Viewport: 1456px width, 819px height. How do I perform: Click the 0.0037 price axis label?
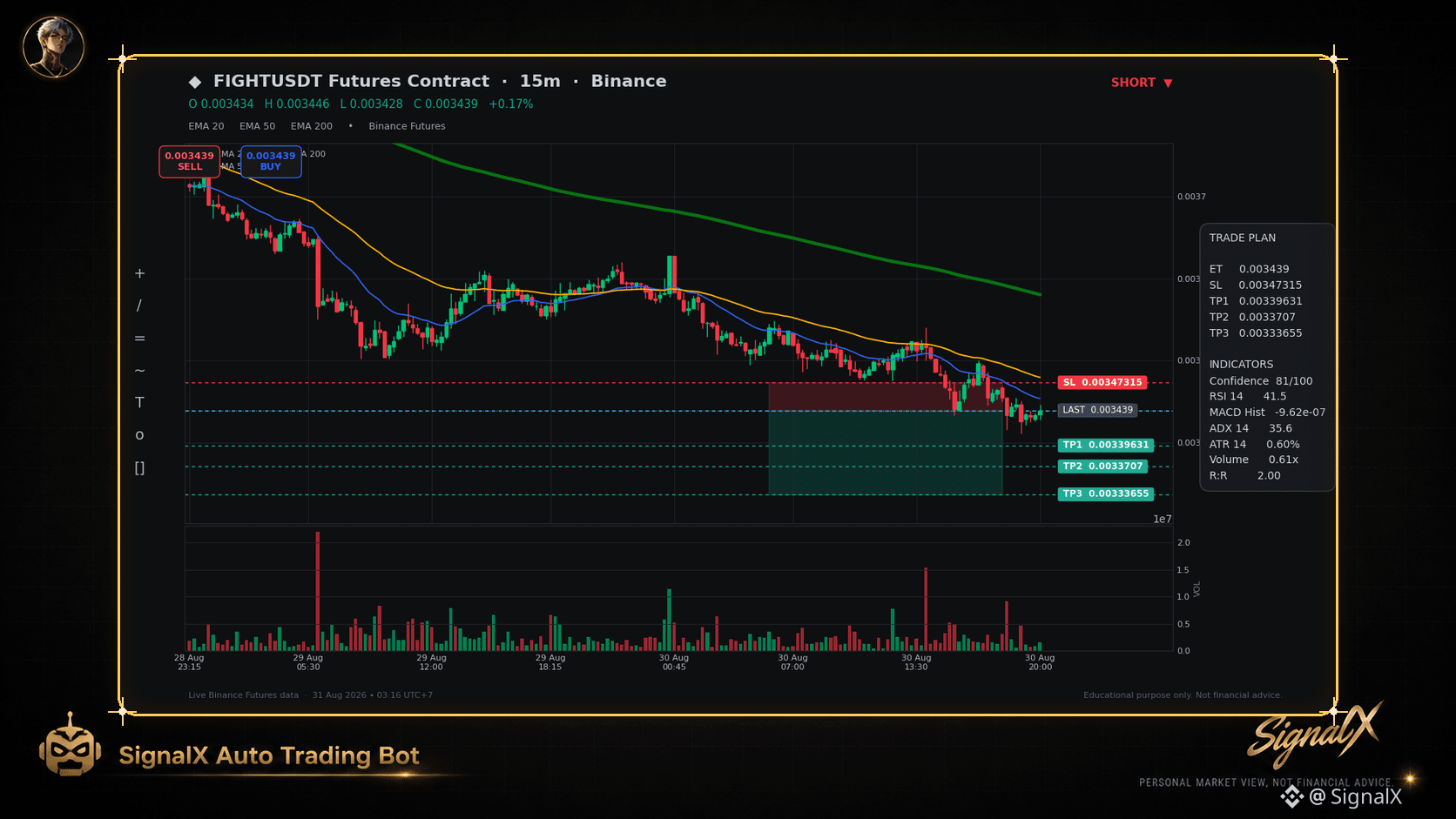(1192, 197)
